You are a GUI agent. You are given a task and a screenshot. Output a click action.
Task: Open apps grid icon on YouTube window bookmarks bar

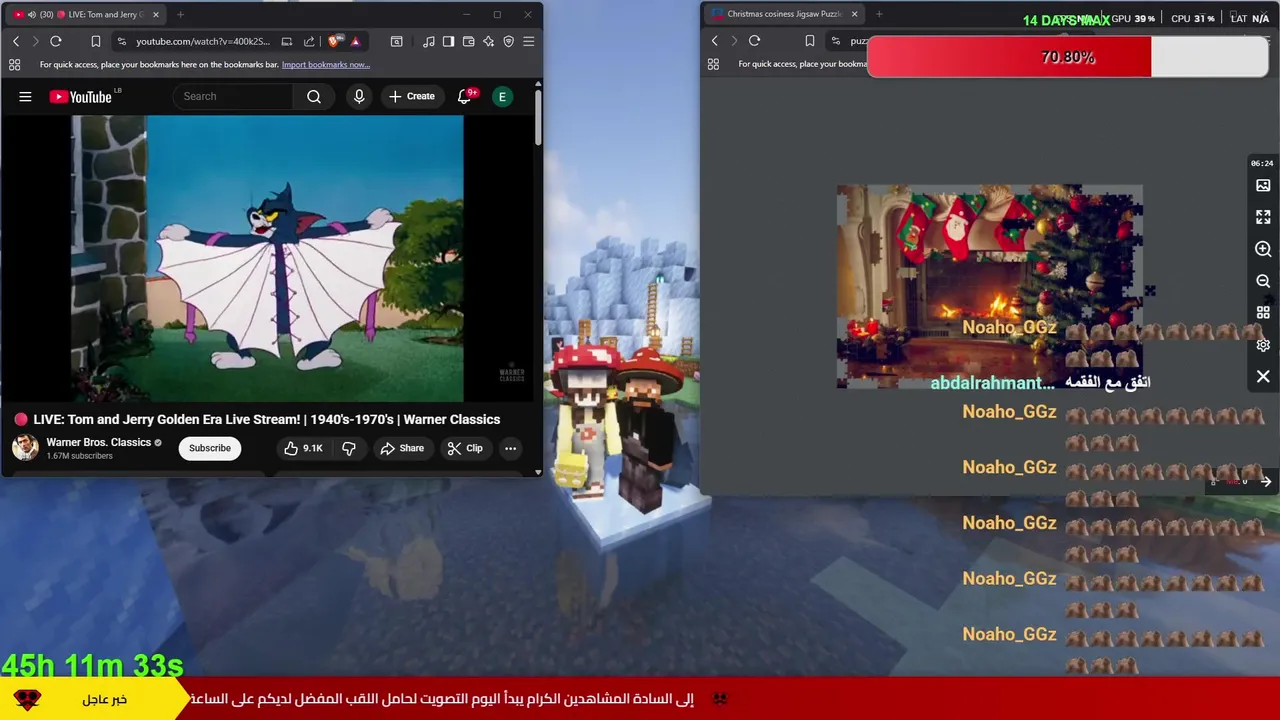(14, 65)
